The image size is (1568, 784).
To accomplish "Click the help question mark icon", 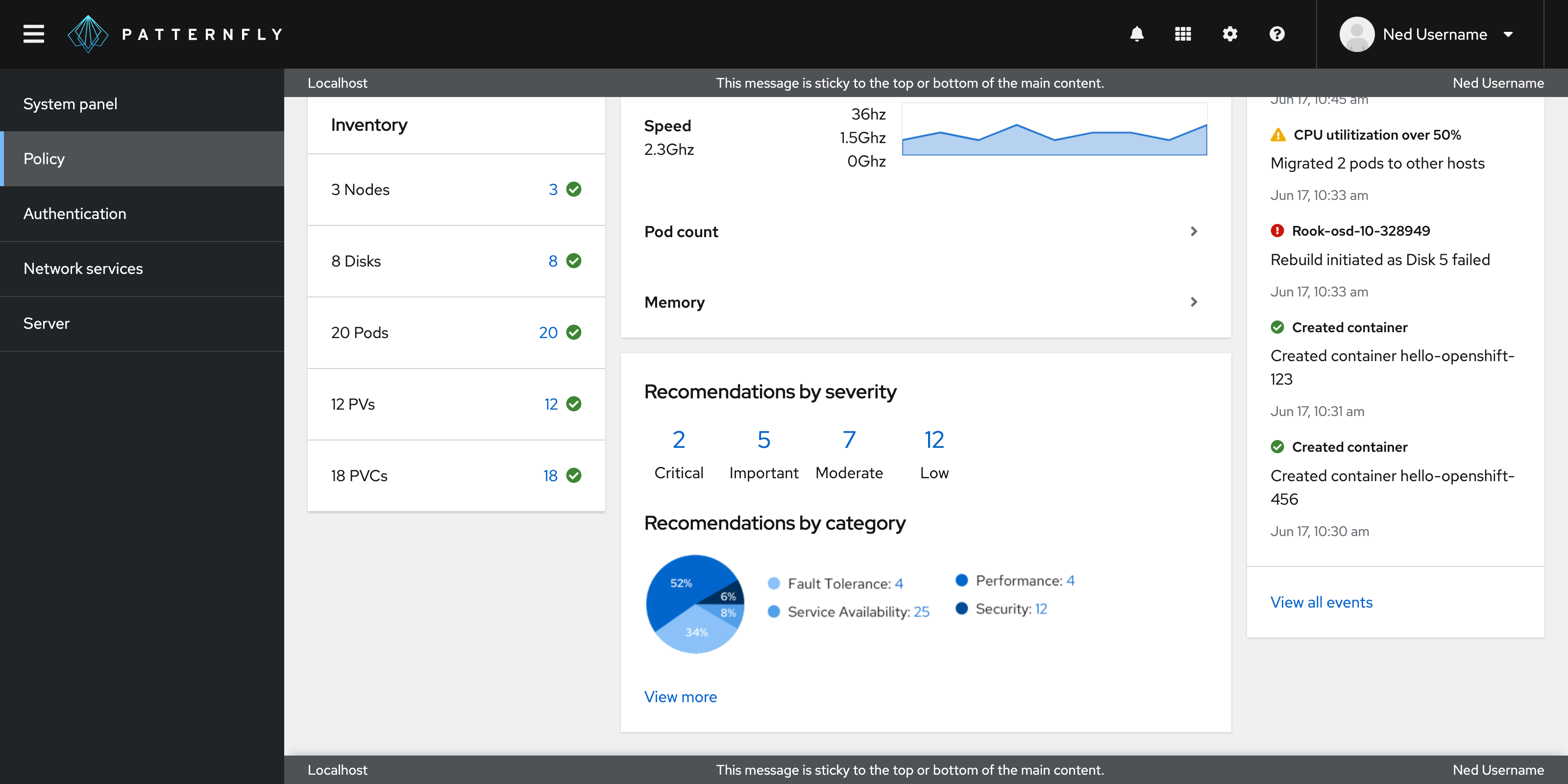I will pos(1276,34).
